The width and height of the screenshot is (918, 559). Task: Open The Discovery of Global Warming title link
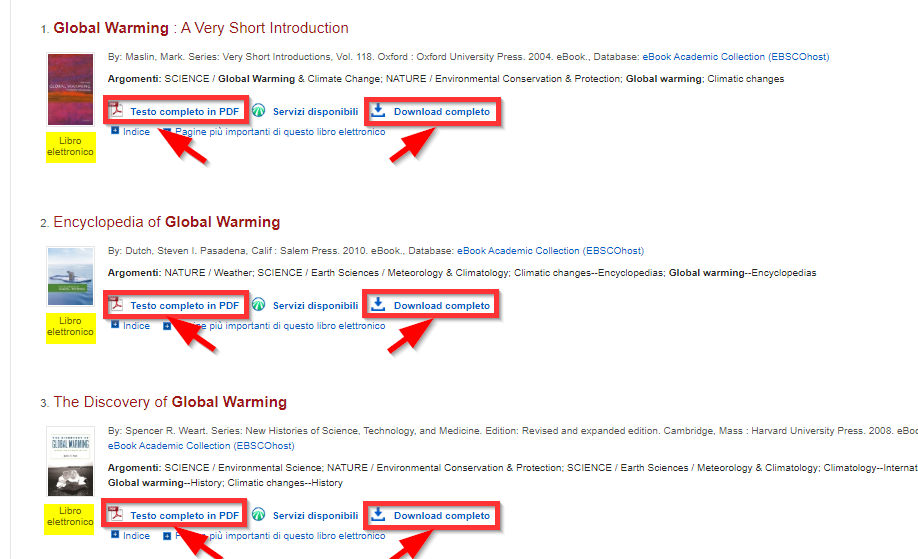point(169,402)
